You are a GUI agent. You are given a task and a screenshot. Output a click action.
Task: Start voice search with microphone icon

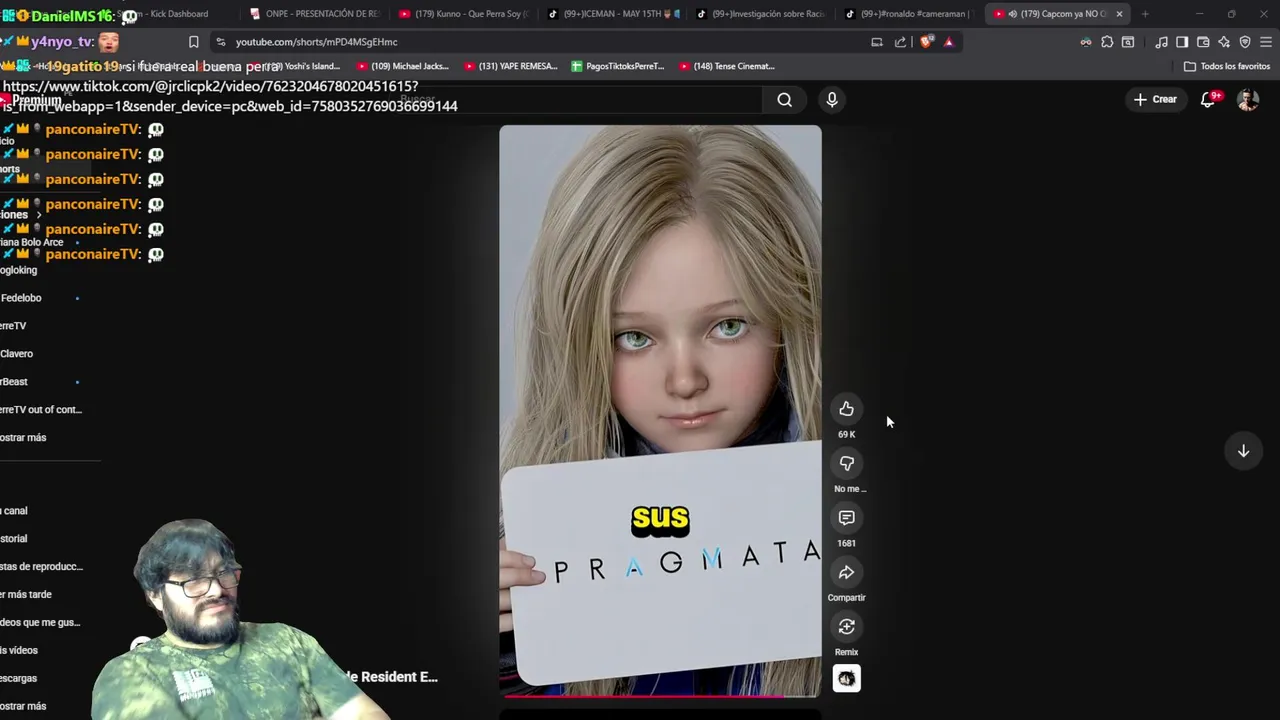pos(831,99)
